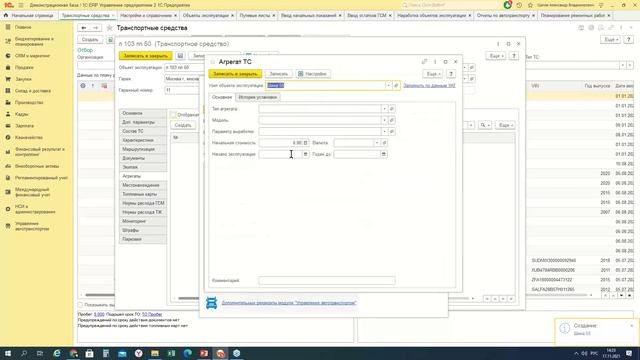The width and height of the screenshot is (640, 360).
Task: Switch to the 'История установки' tab
Action: pos(258,97)
